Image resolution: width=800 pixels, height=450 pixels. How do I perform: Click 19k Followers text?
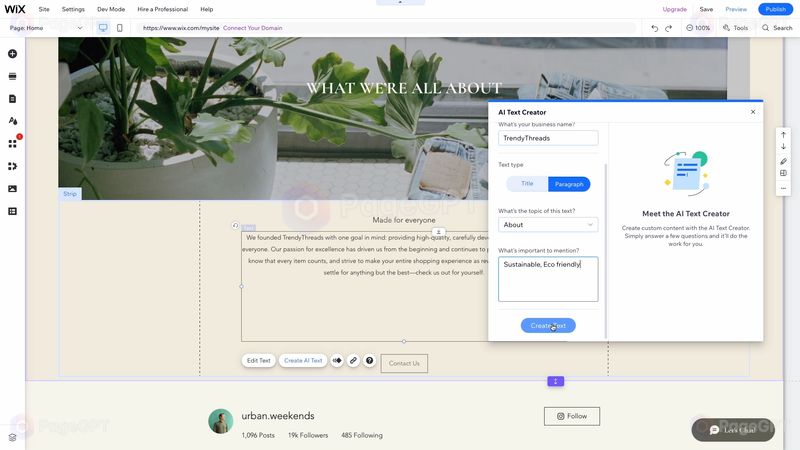[x=308, y=435]
